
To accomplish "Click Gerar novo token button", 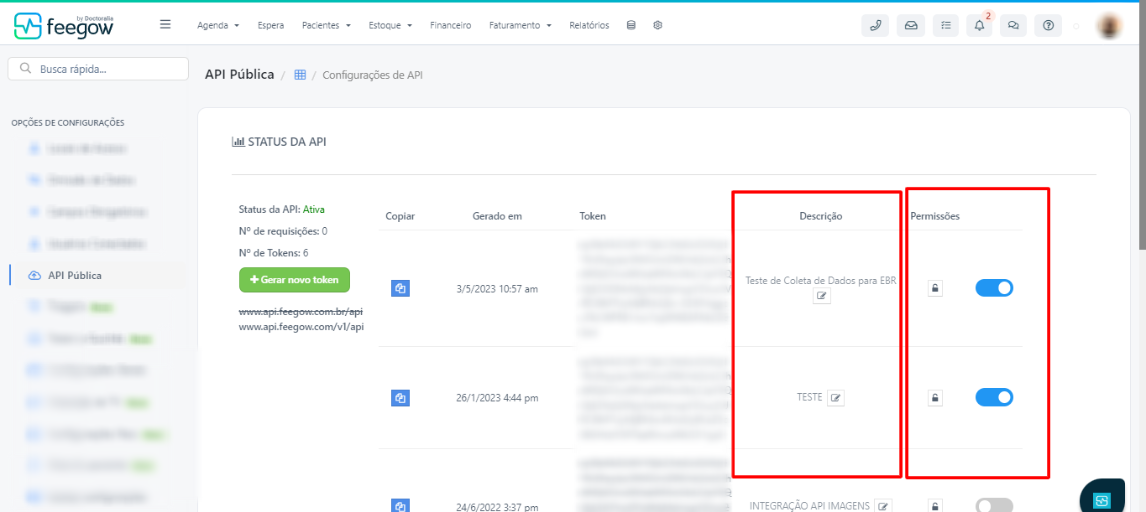I will tap(295, 280).
